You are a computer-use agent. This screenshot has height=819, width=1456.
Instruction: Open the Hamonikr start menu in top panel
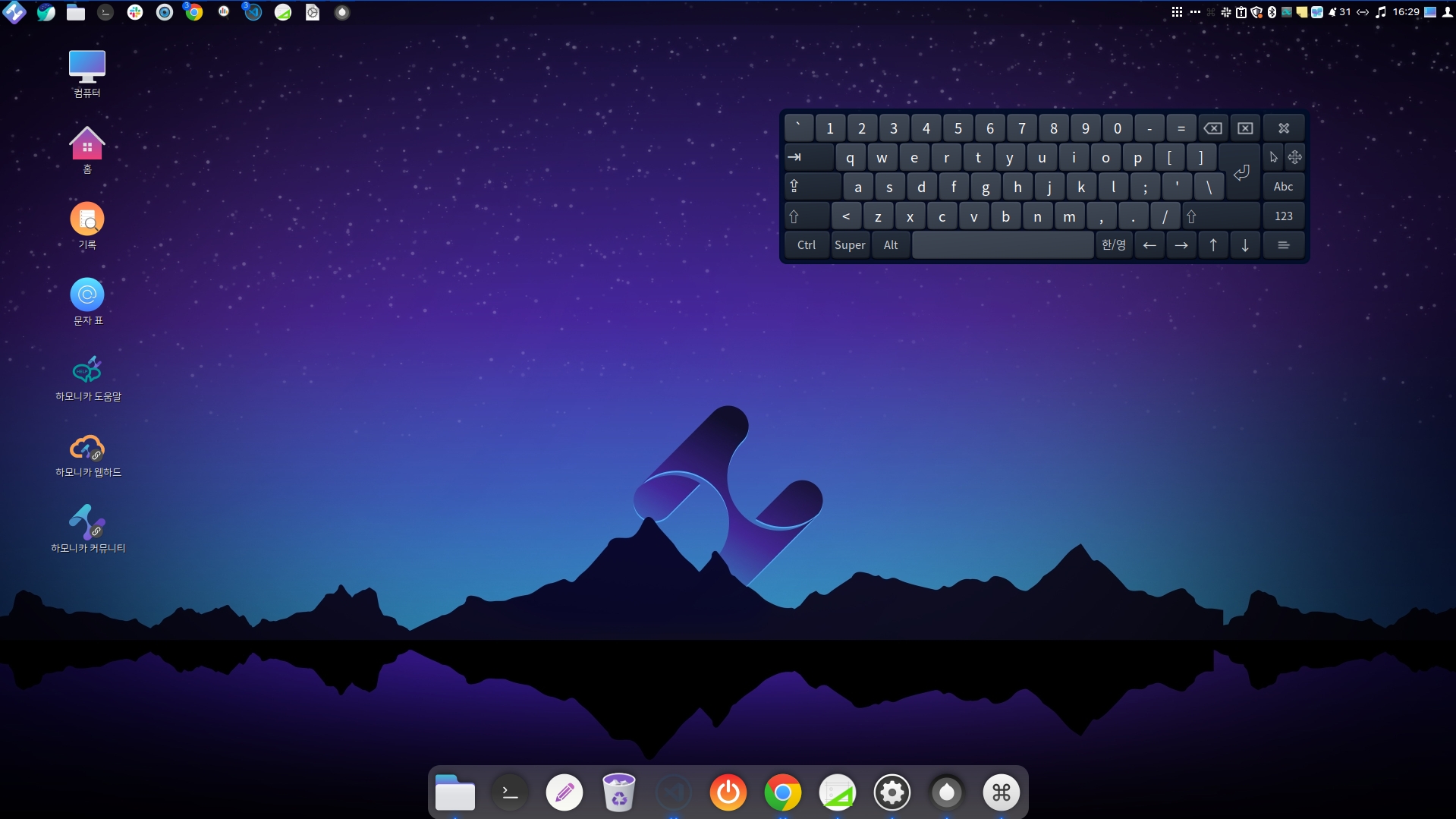tap(14, 12)
